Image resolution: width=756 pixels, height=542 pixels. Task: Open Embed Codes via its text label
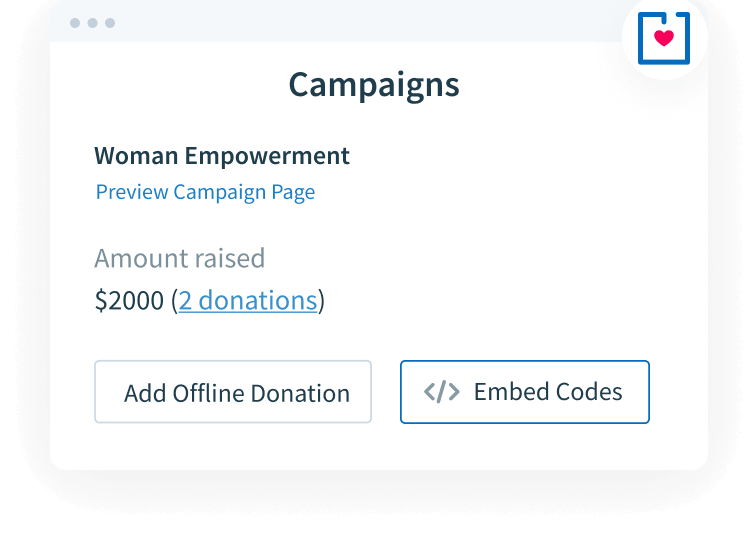point(548,392)
